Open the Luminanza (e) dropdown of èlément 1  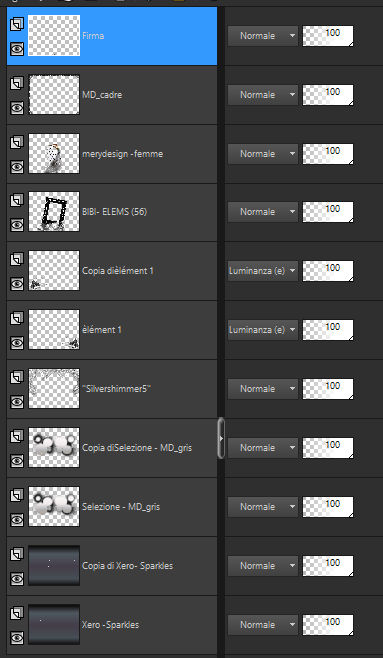pyautogui.click(x=263, y=330)
